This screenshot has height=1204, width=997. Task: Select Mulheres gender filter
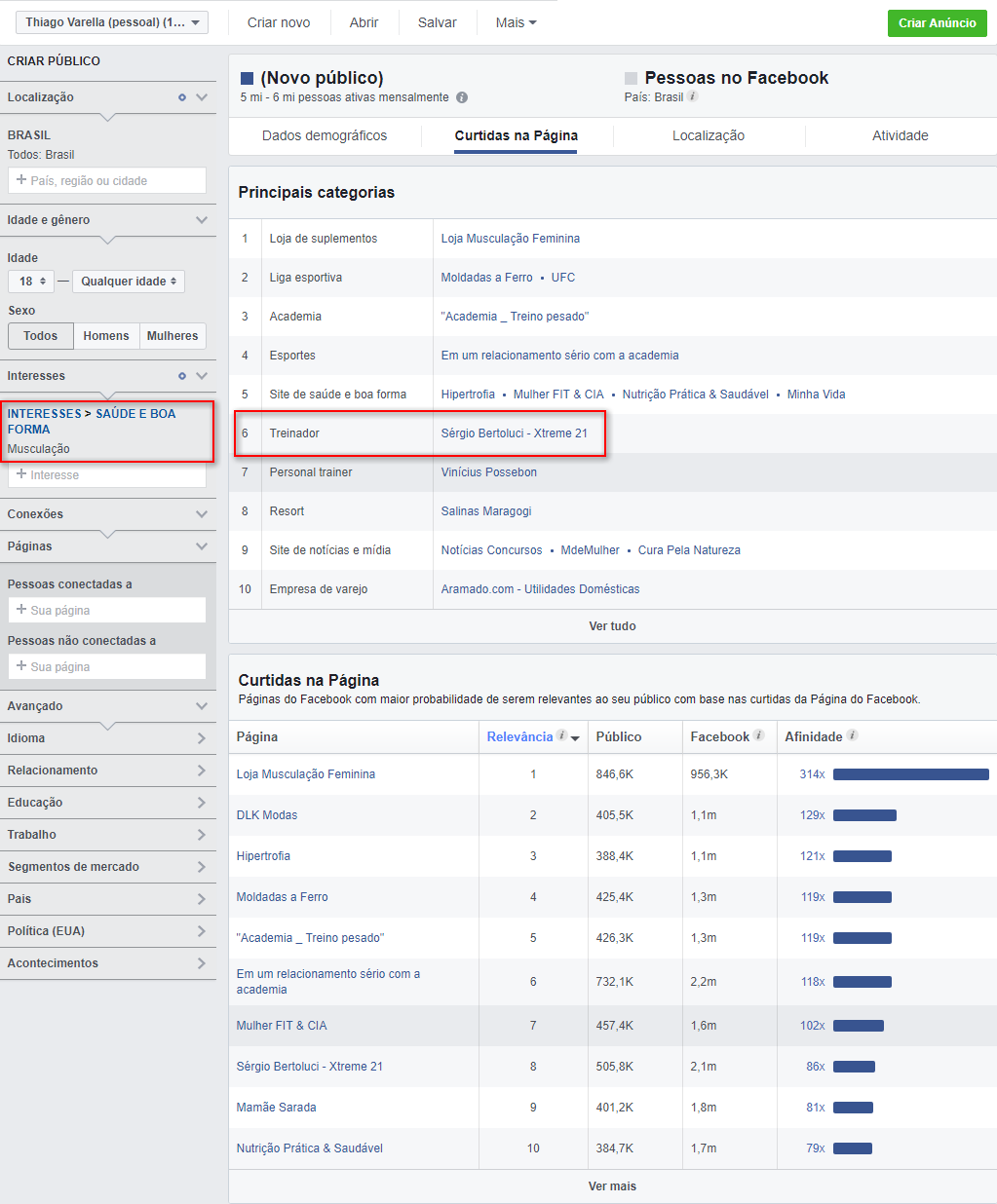tap(173, 336)
